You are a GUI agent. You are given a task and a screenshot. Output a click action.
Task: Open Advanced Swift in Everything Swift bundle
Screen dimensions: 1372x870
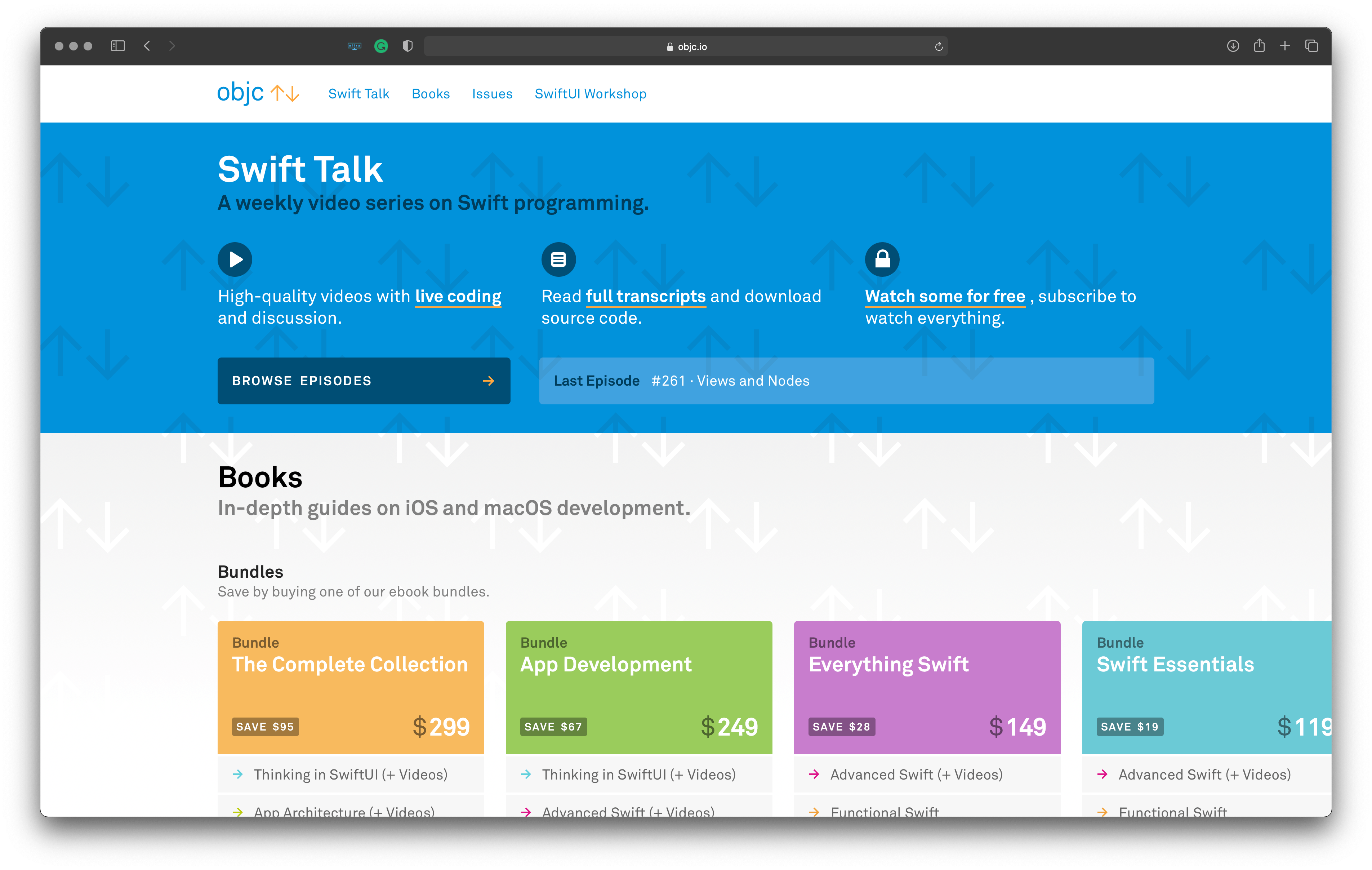pos(927,774)
